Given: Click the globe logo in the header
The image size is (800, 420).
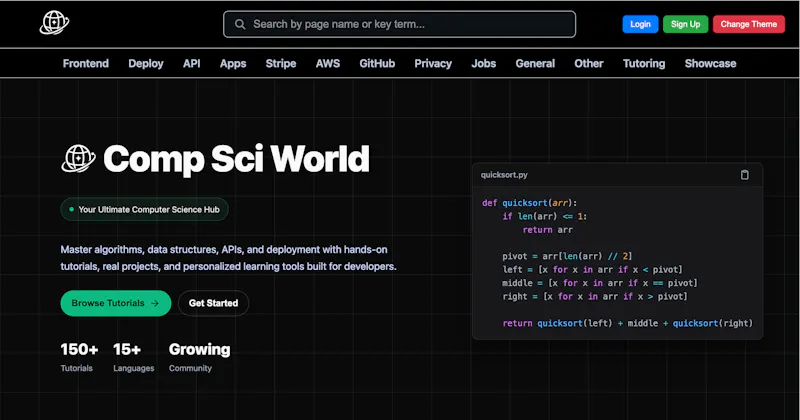Looking at the screenshot, I should (x=54, y=23).
